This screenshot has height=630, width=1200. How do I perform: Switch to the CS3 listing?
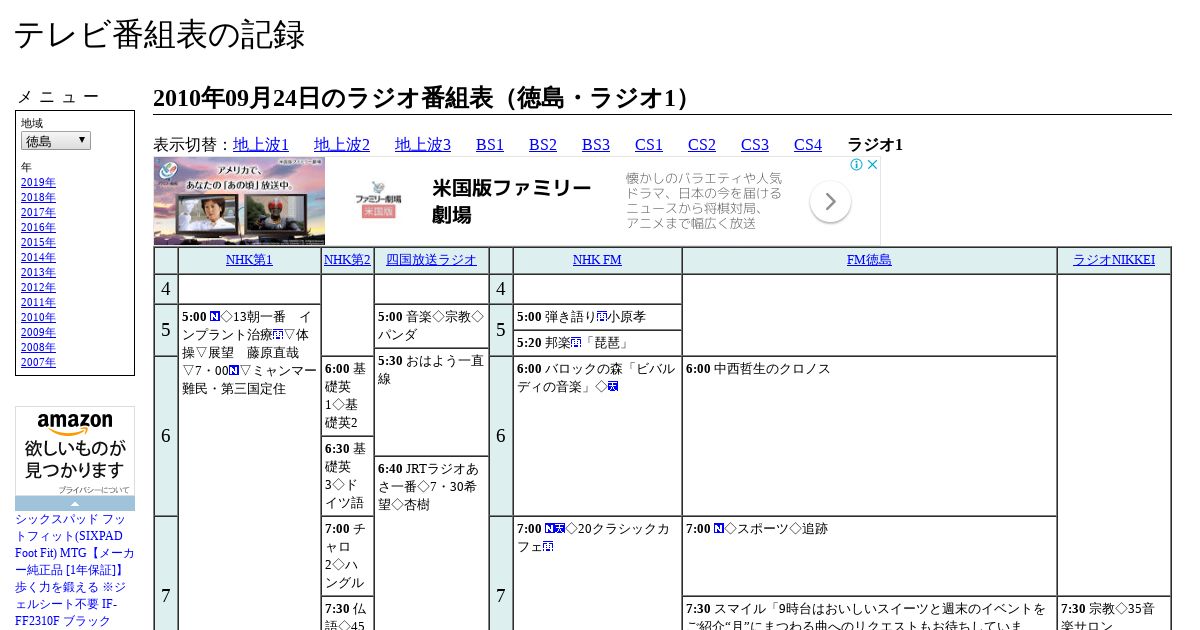pos(755,144)
